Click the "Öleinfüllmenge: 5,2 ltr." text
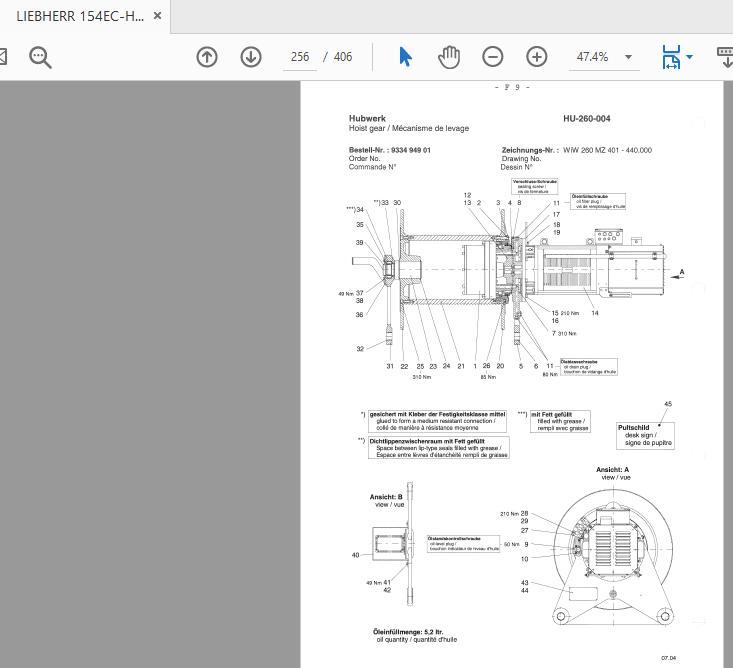733x668 pixels. (x=408, y=632)
